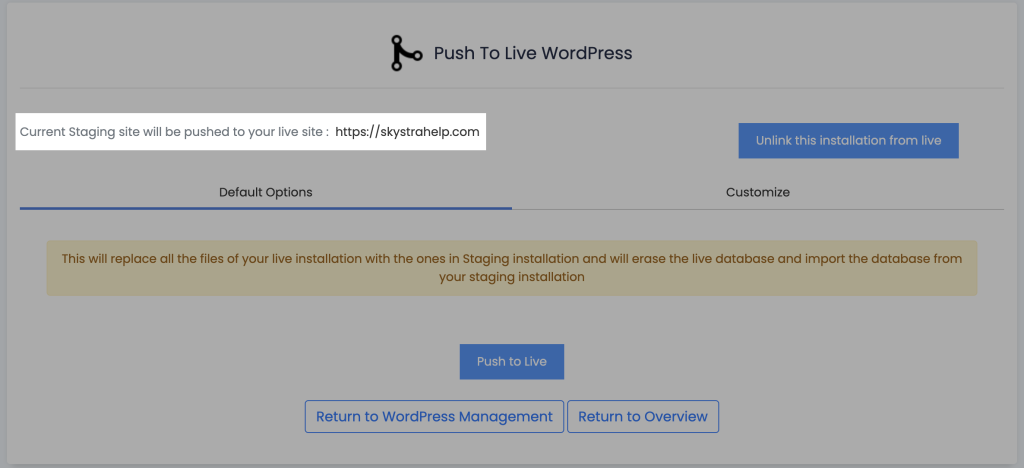Go back via Return to Overview
This screenshot has height=468, width=1024.
tap(642, 416)
